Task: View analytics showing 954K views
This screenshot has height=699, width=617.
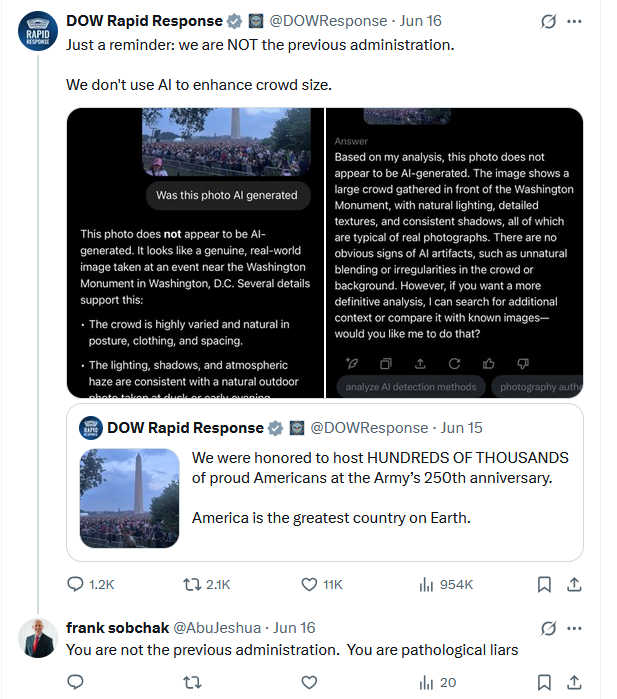Action: [426, 584]
